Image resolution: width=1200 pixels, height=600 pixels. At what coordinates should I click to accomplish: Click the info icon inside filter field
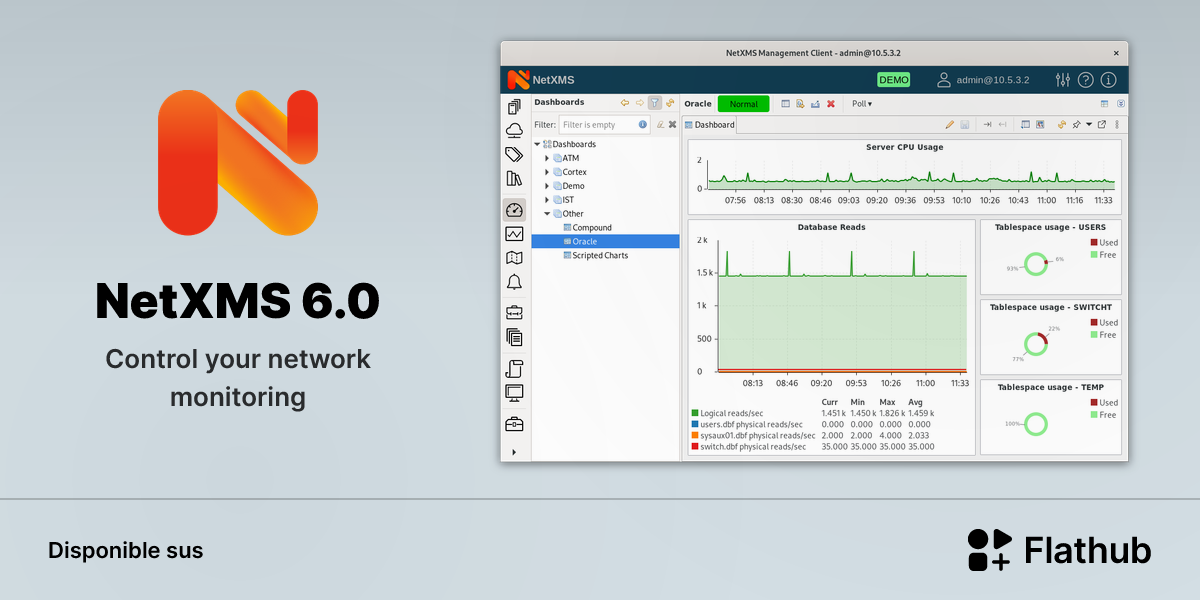pyautogui.click(x=643, y=125)
